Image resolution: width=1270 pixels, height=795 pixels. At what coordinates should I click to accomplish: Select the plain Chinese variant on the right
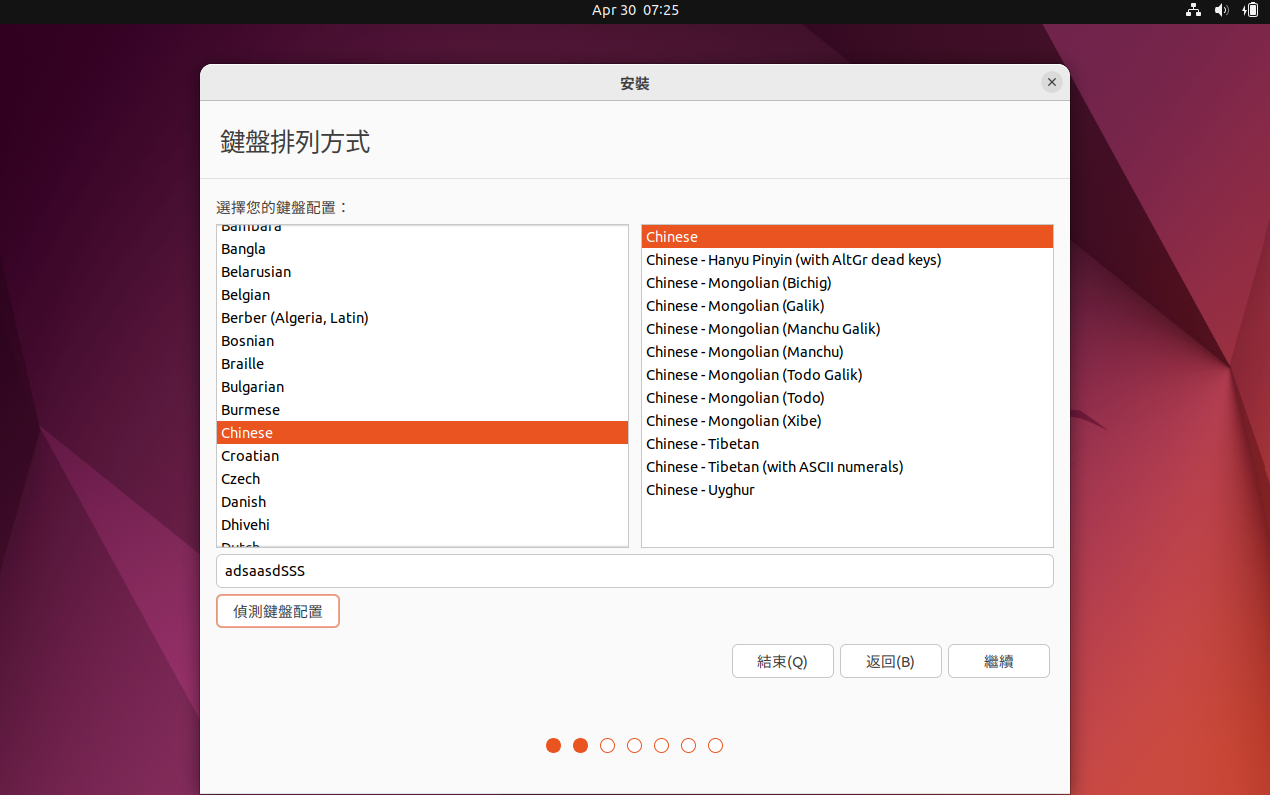click(847, 237)
